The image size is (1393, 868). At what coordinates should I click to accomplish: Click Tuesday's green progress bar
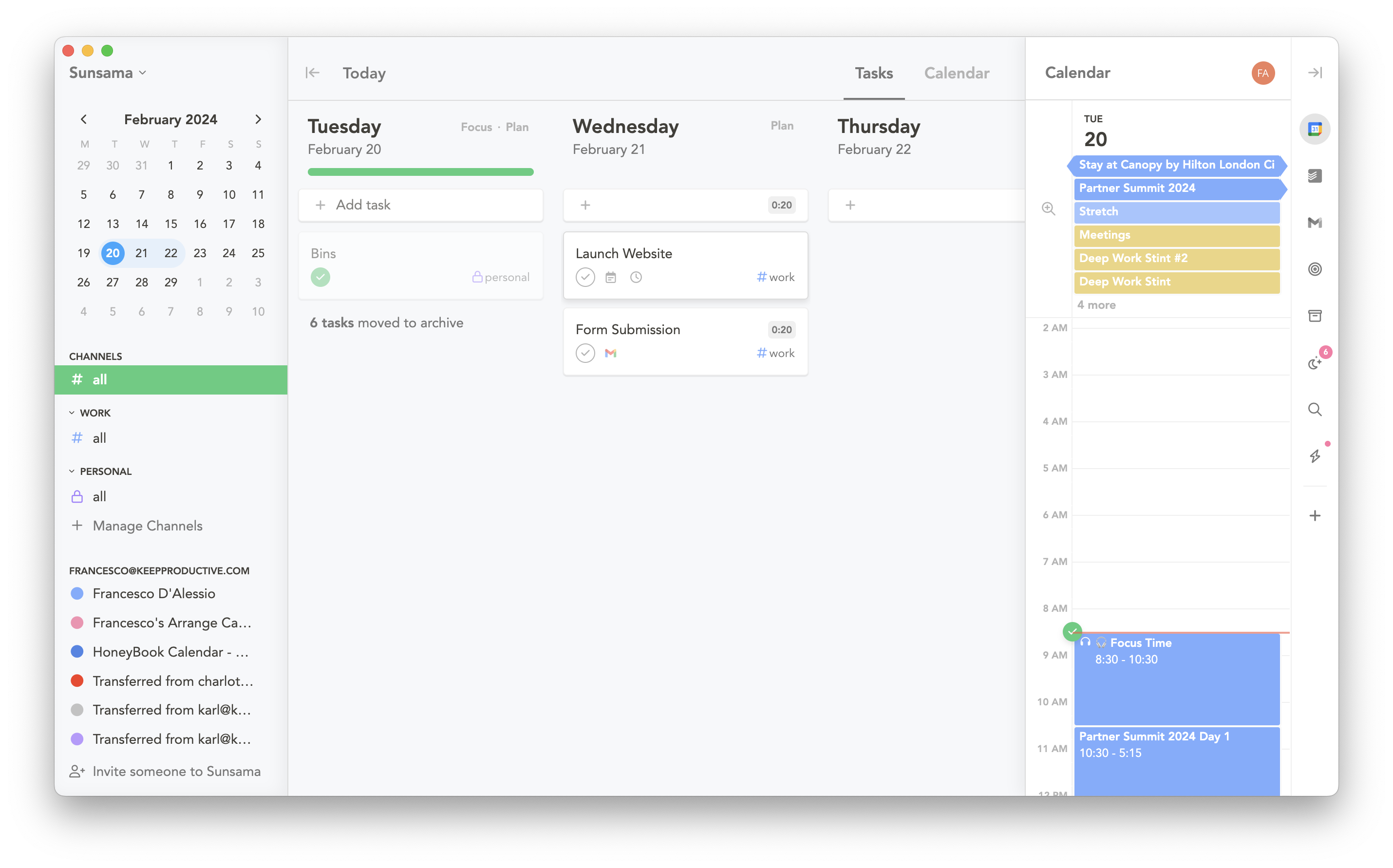420,171
